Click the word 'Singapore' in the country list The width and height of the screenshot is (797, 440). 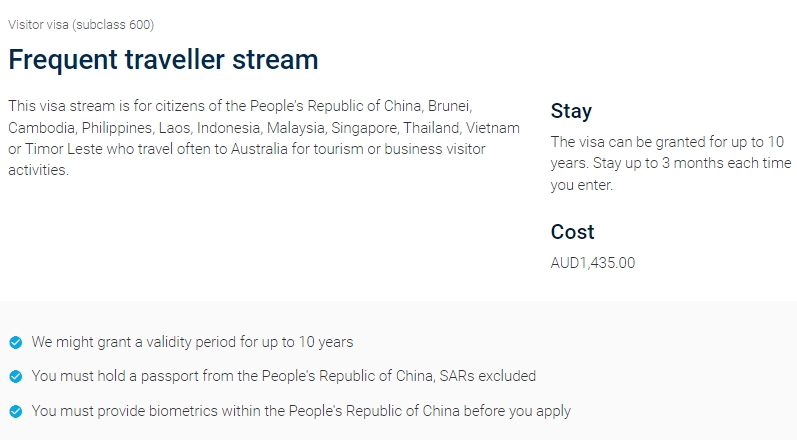[x=364, y=128]
